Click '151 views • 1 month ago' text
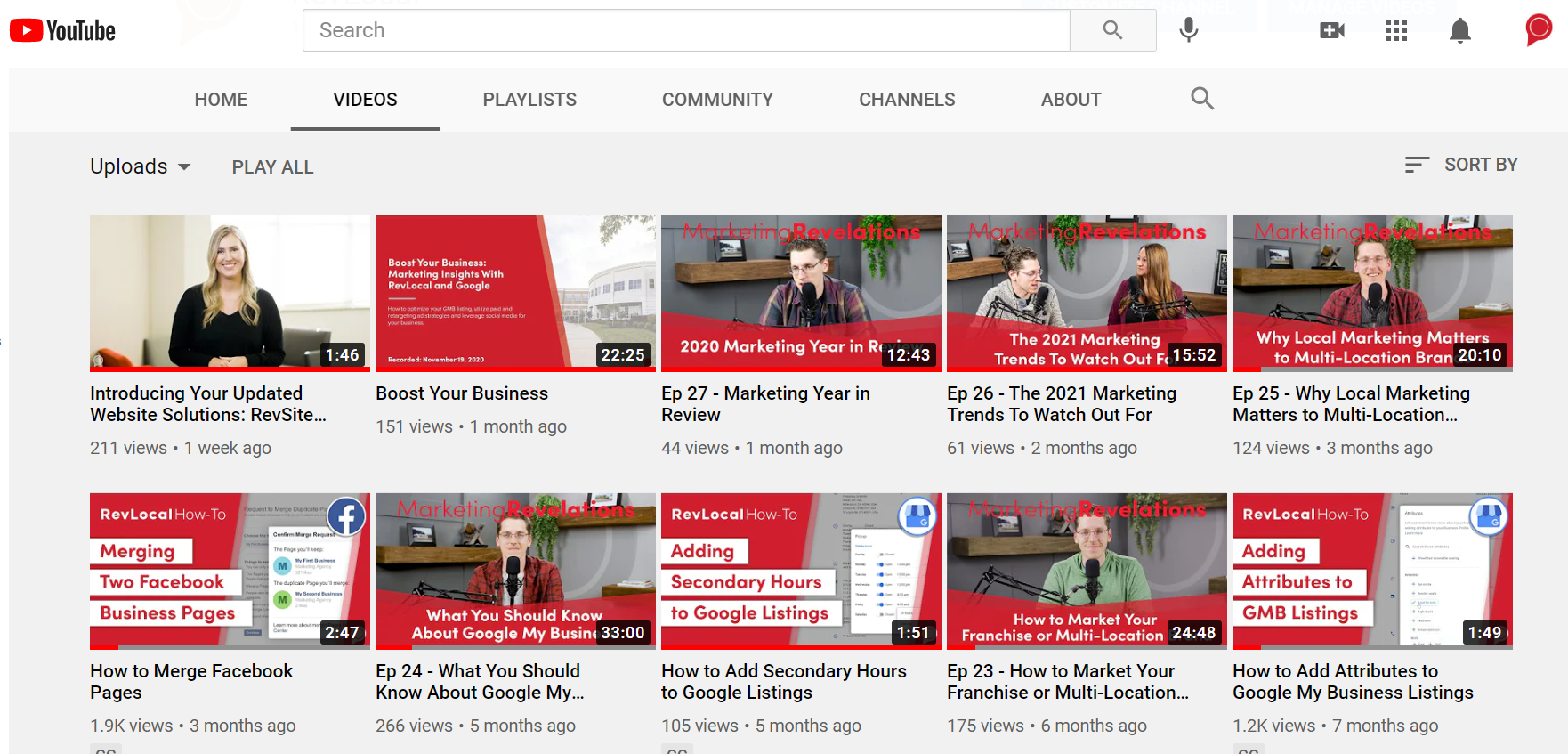1568x754 pixels. [x=471, y=426]
